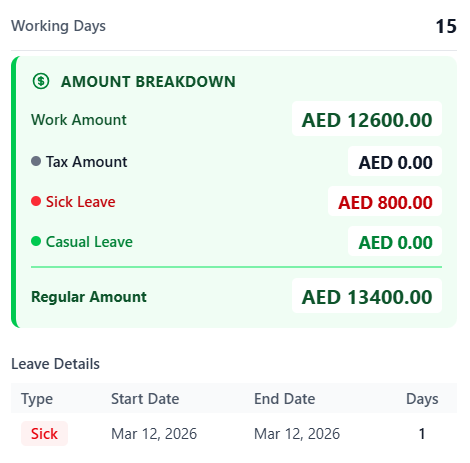Click the green dot next to Casual Leave

[36, 241]
